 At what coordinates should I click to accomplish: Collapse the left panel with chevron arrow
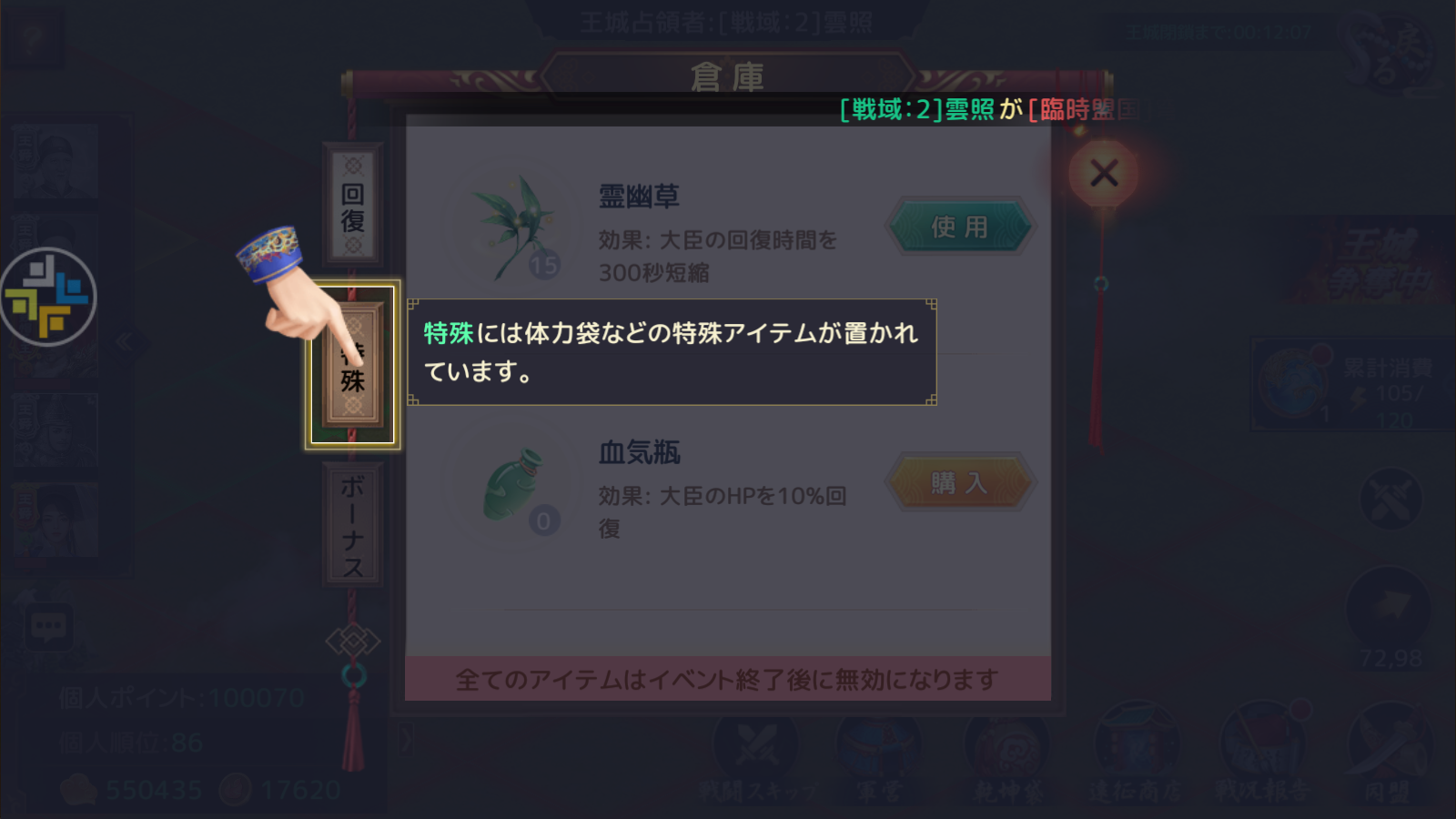[x=125, y=342]
